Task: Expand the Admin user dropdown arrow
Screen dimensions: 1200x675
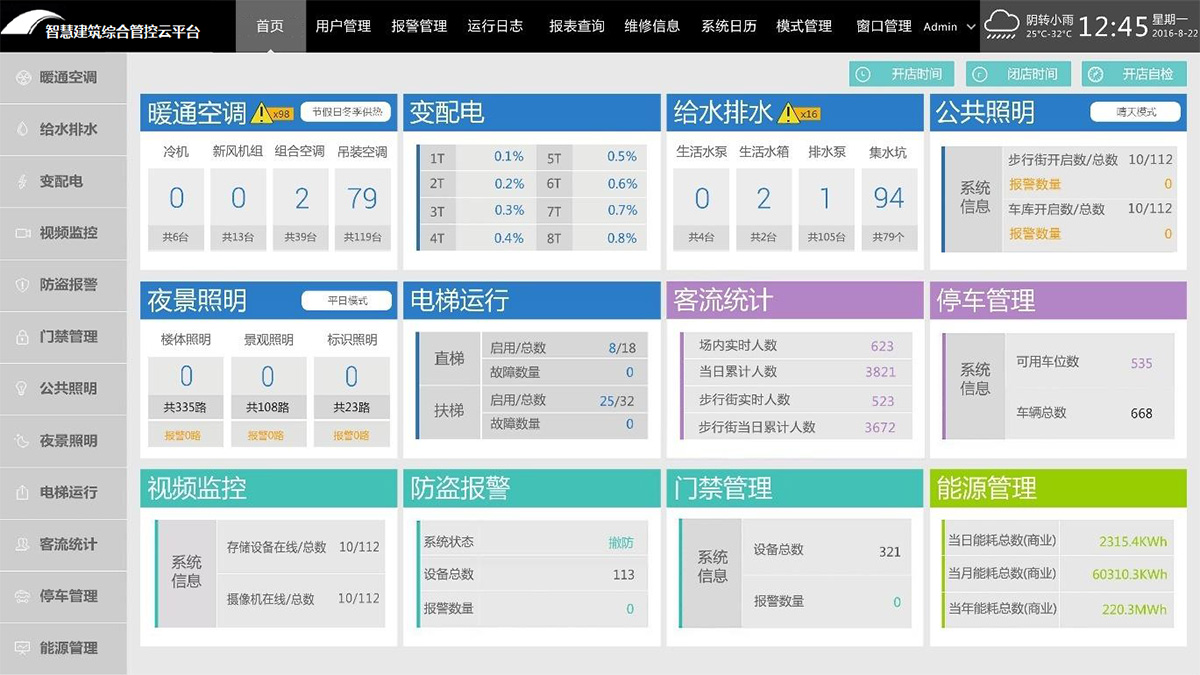Action: (x=971, y=27)
